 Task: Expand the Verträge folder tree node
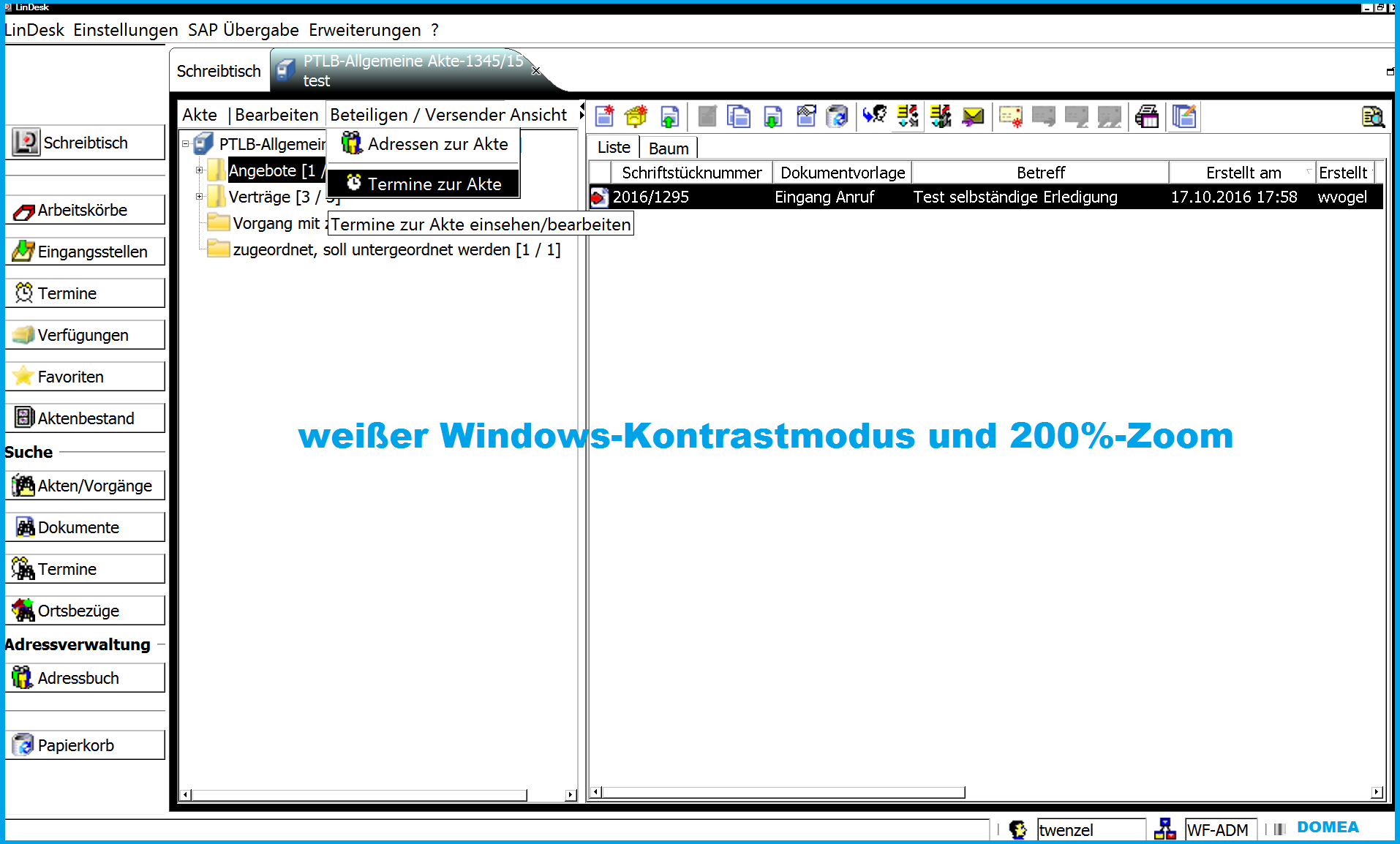tap(199, 197)
